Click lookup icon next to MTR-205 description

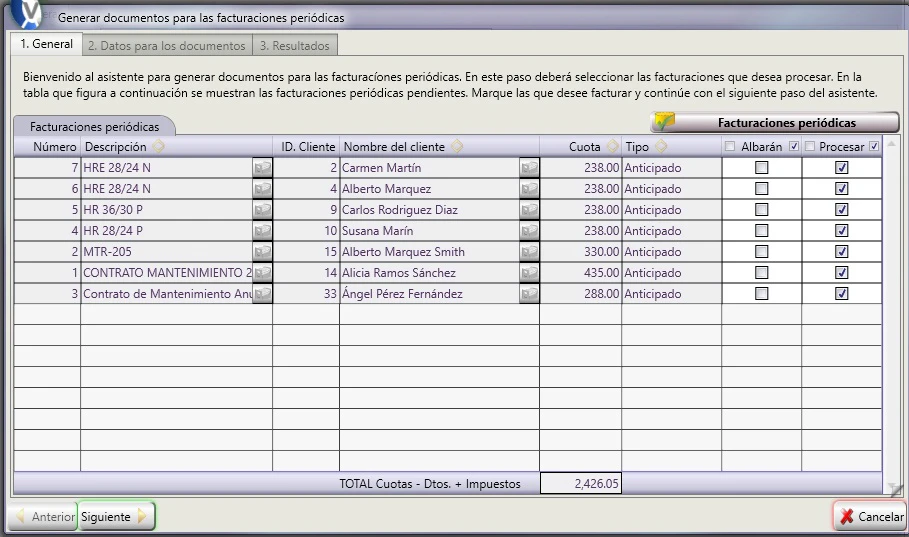click(x=263, y=252)
